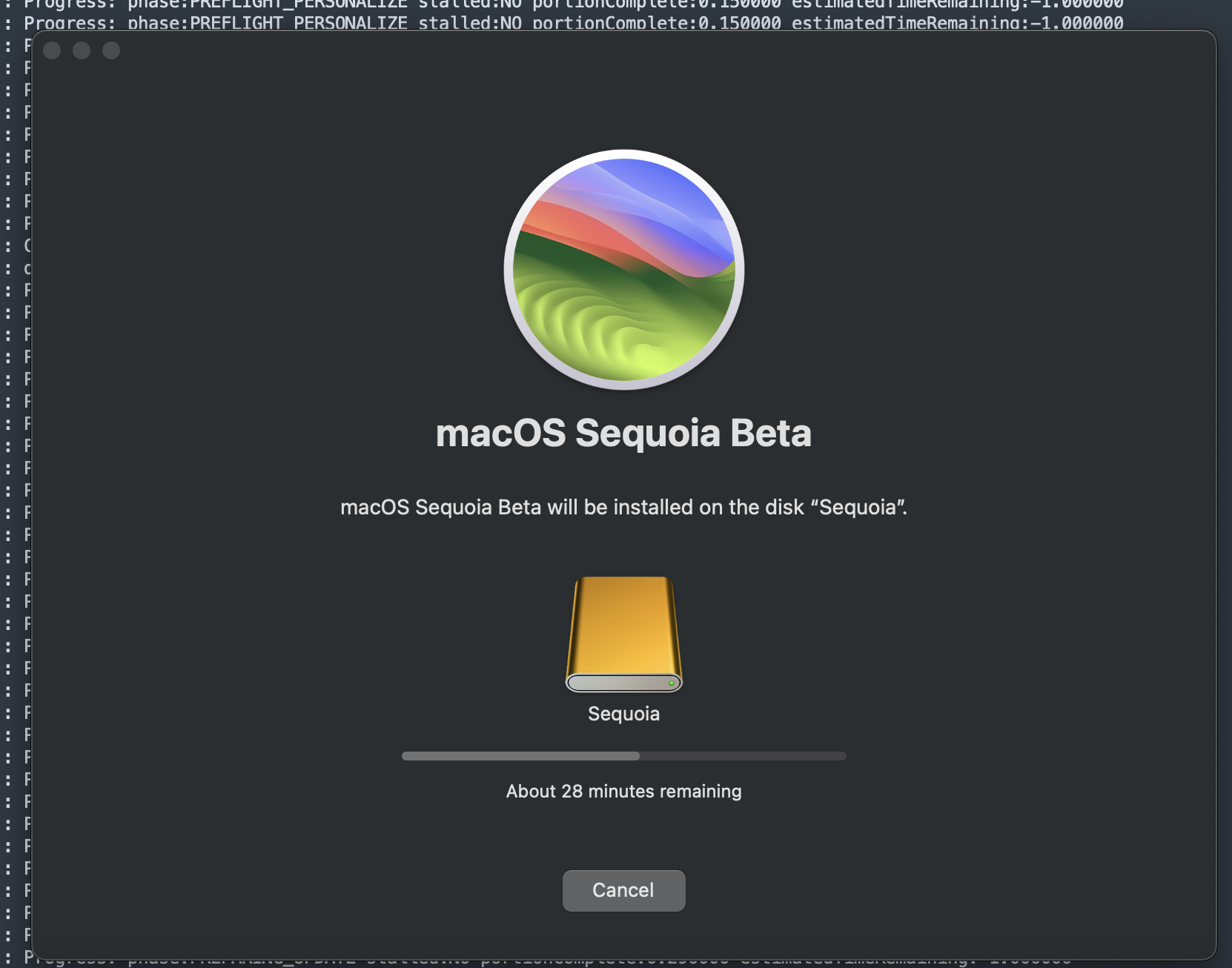
Task: Click the installer window's empty title bar area
Action: click(x=667, y=50)
